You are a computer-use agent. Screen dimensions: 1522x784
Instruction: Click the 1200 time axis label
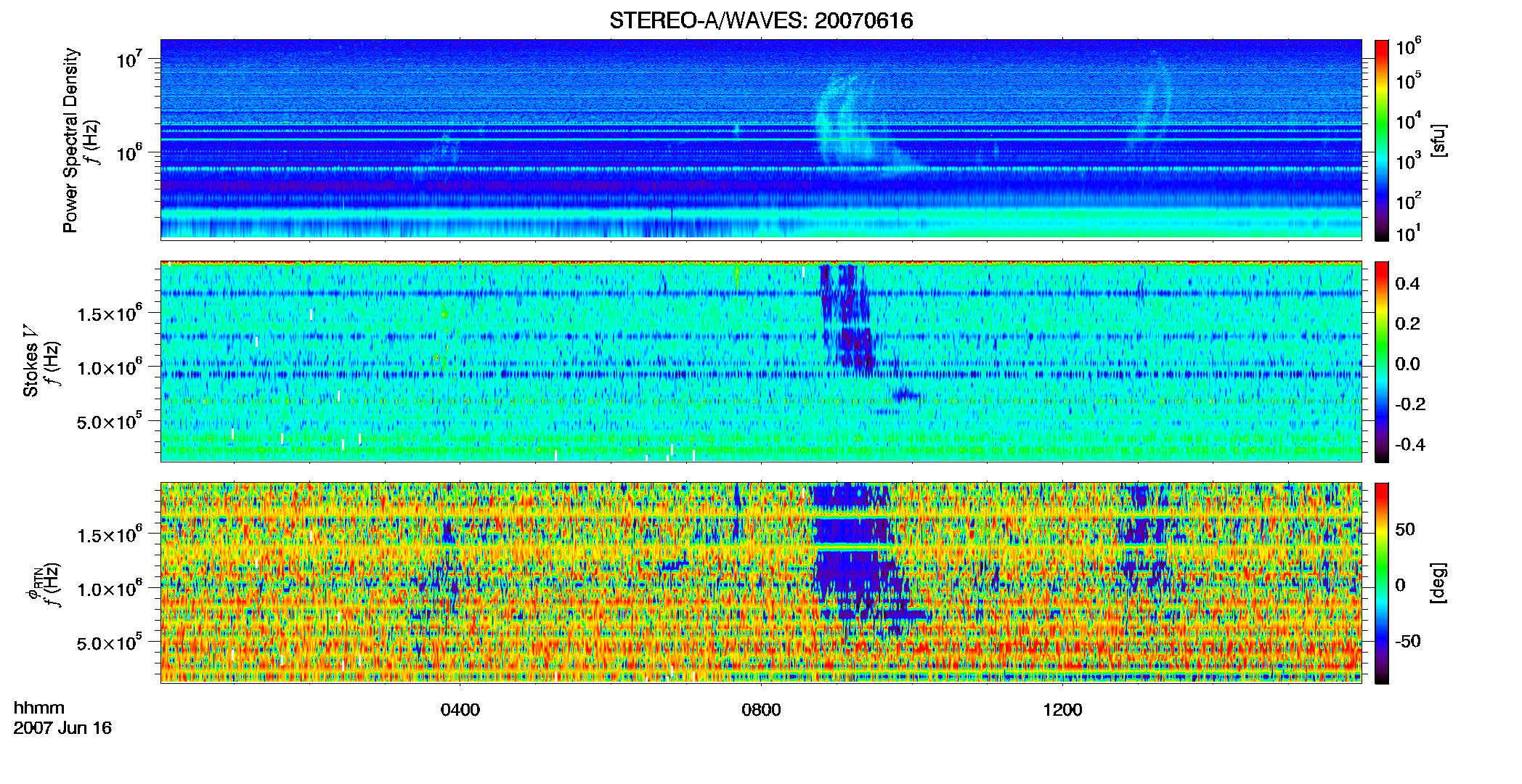pos(1062,710)
